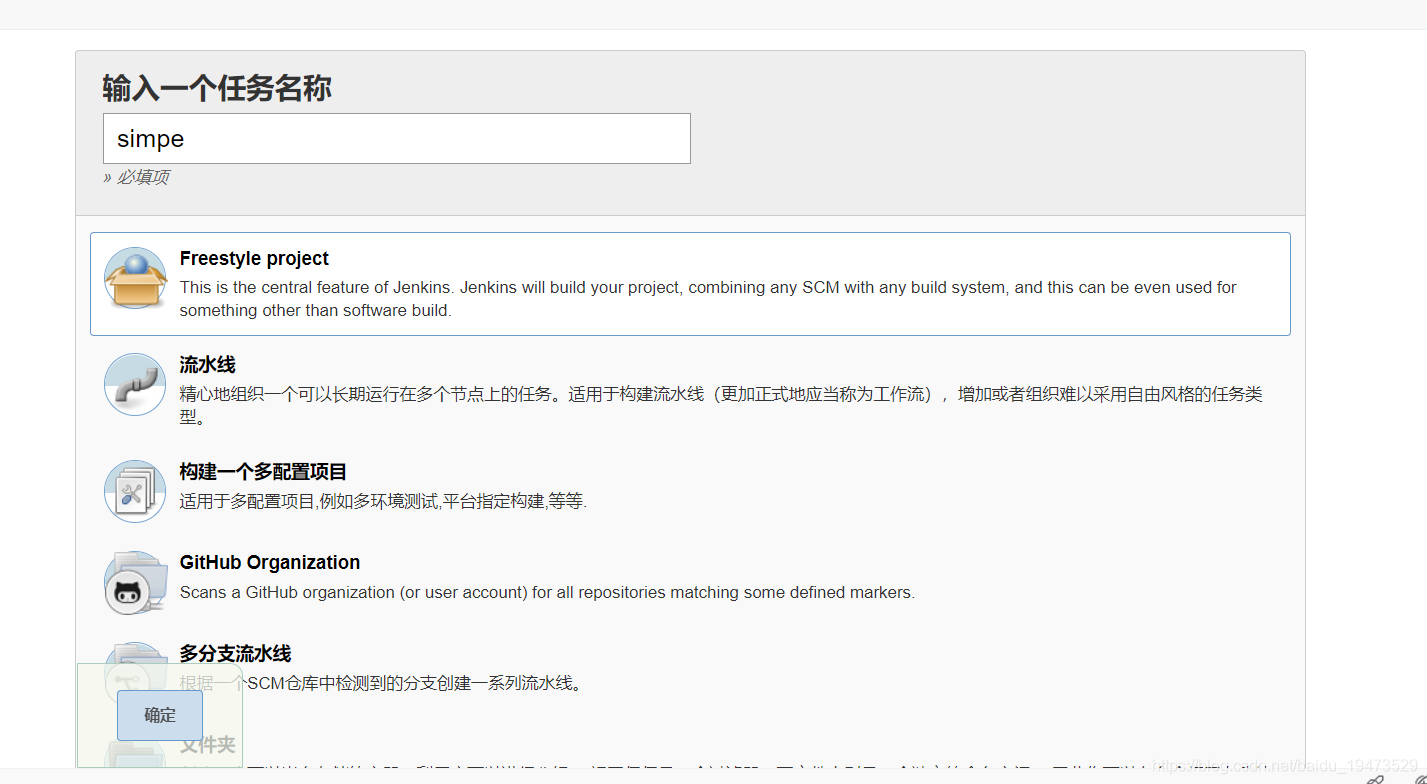The image size is (1427, 784).
Task: Choose the 流水线 title
Action: pyautogui.click(x=207, y=365)
